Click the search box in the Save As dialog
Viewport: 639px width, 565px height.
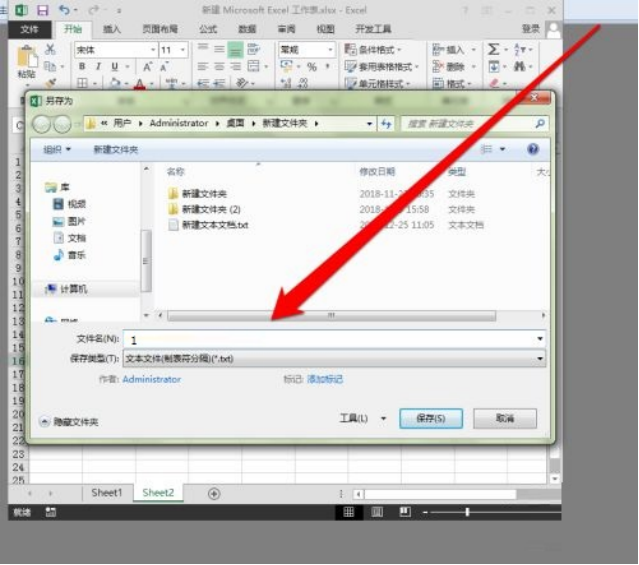pos(475,124)
